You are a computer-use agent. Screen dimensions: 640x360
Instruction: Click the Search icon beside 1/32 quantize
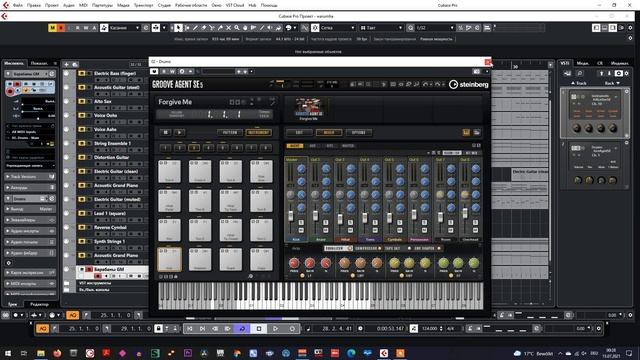[x=411, y=28]
